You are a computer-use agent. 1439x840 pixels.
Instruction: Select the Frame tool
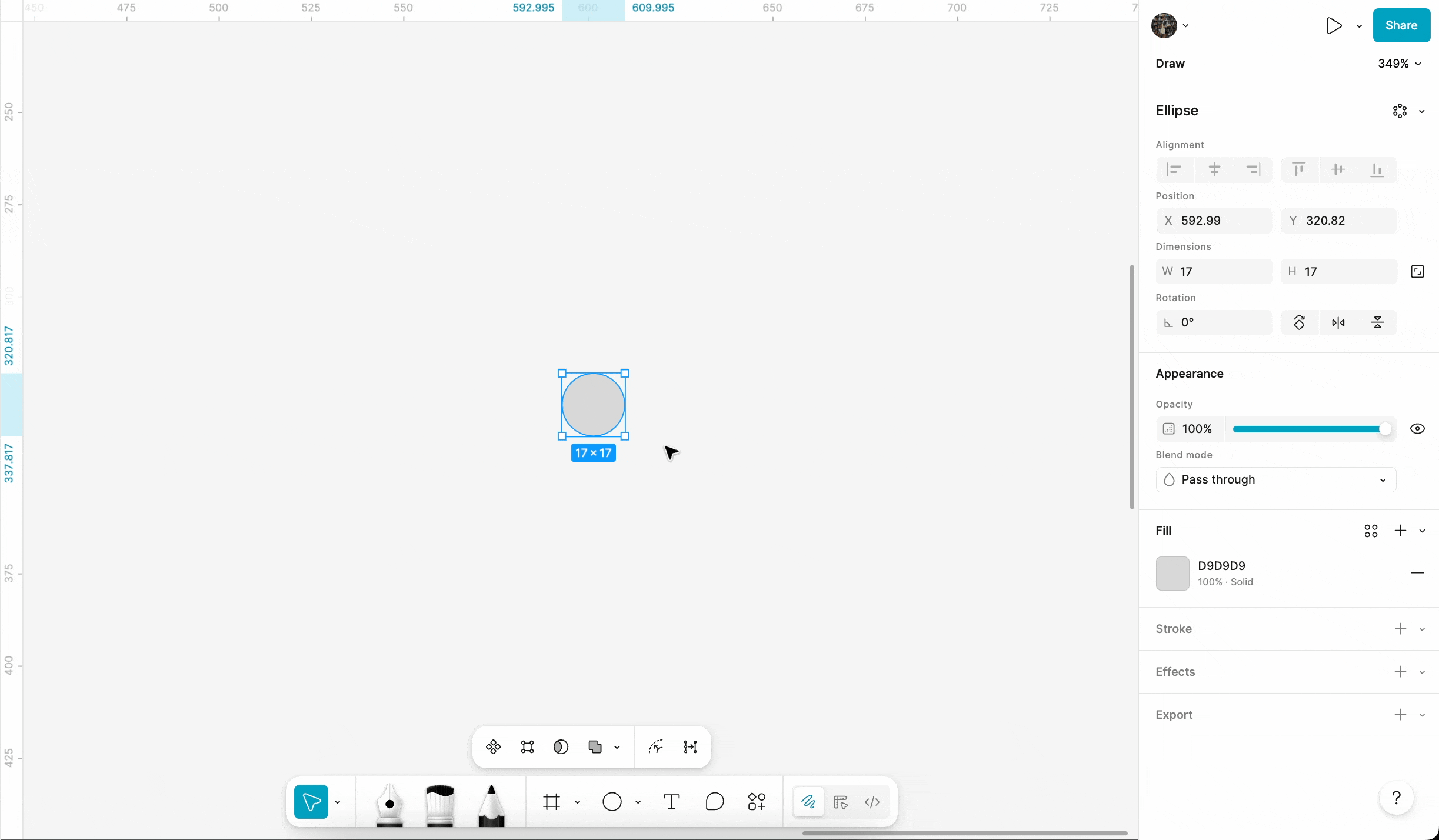tap(551, 802)
